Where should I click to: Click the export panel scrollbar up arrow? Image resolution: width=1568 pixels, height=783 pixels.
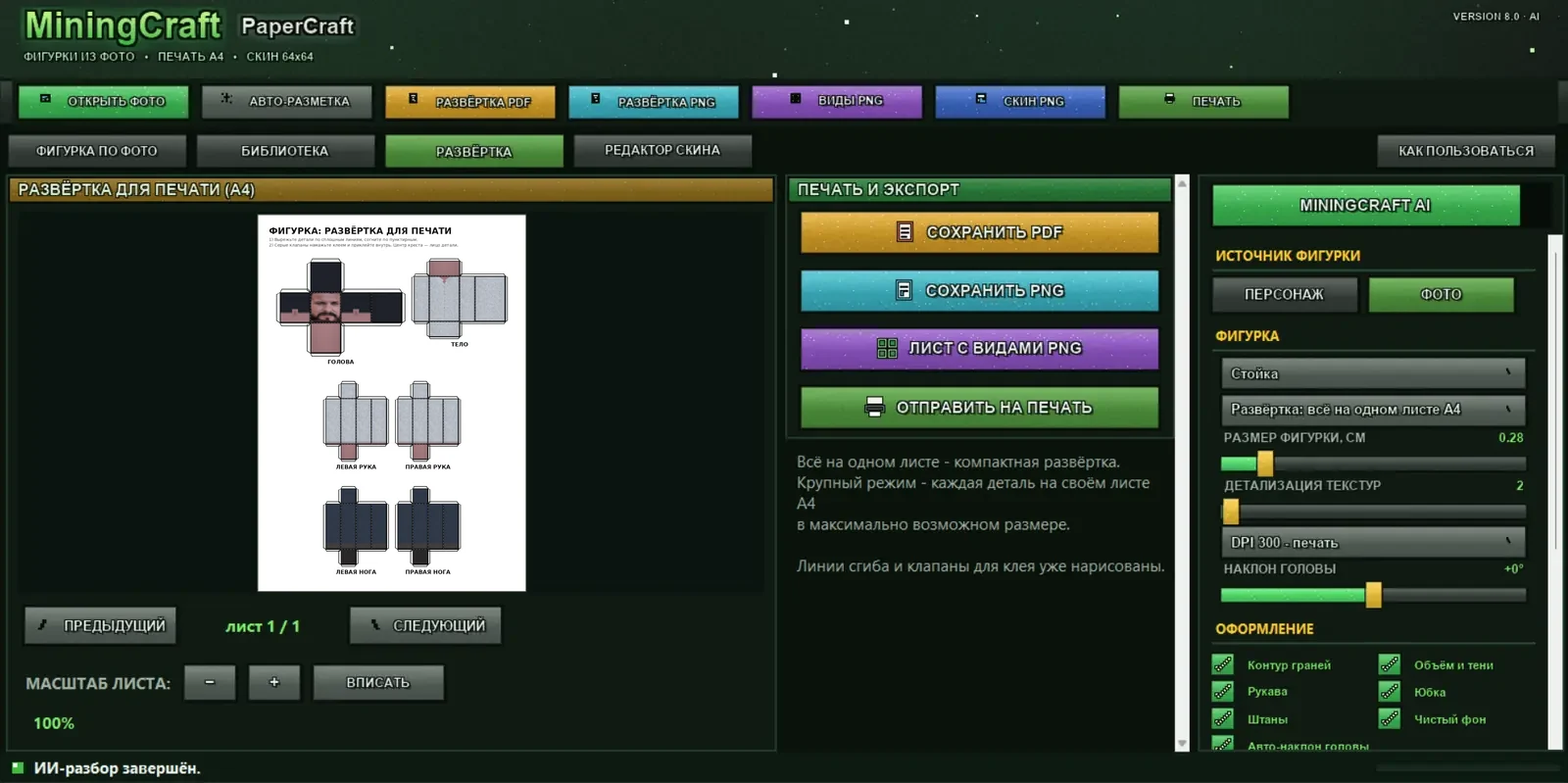click(x=1182, y=183)
